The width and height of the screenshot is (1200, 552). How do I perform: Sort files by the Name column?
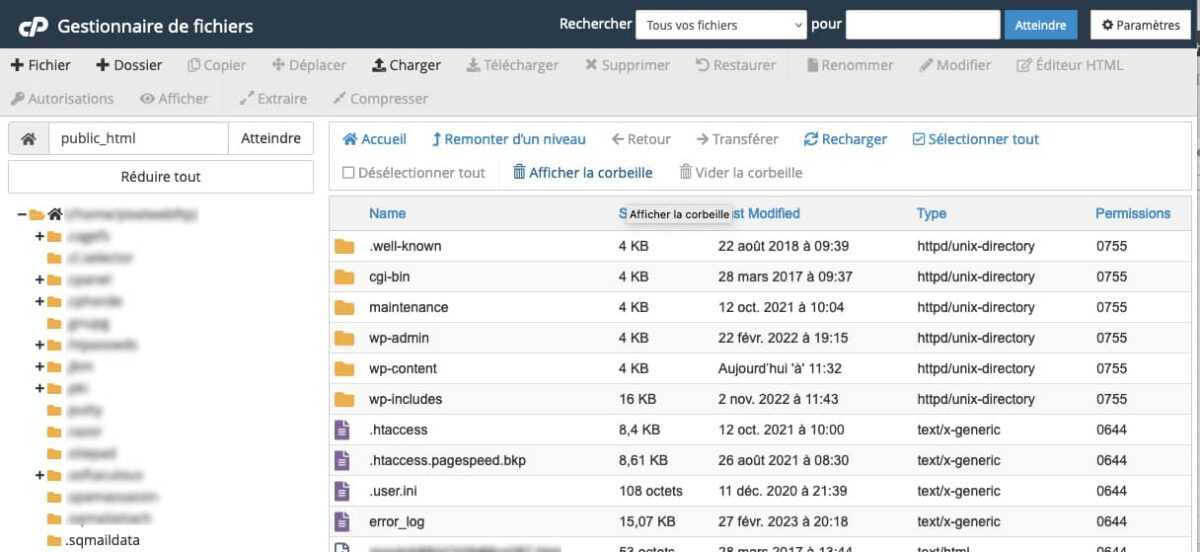(x=387, y=213)
